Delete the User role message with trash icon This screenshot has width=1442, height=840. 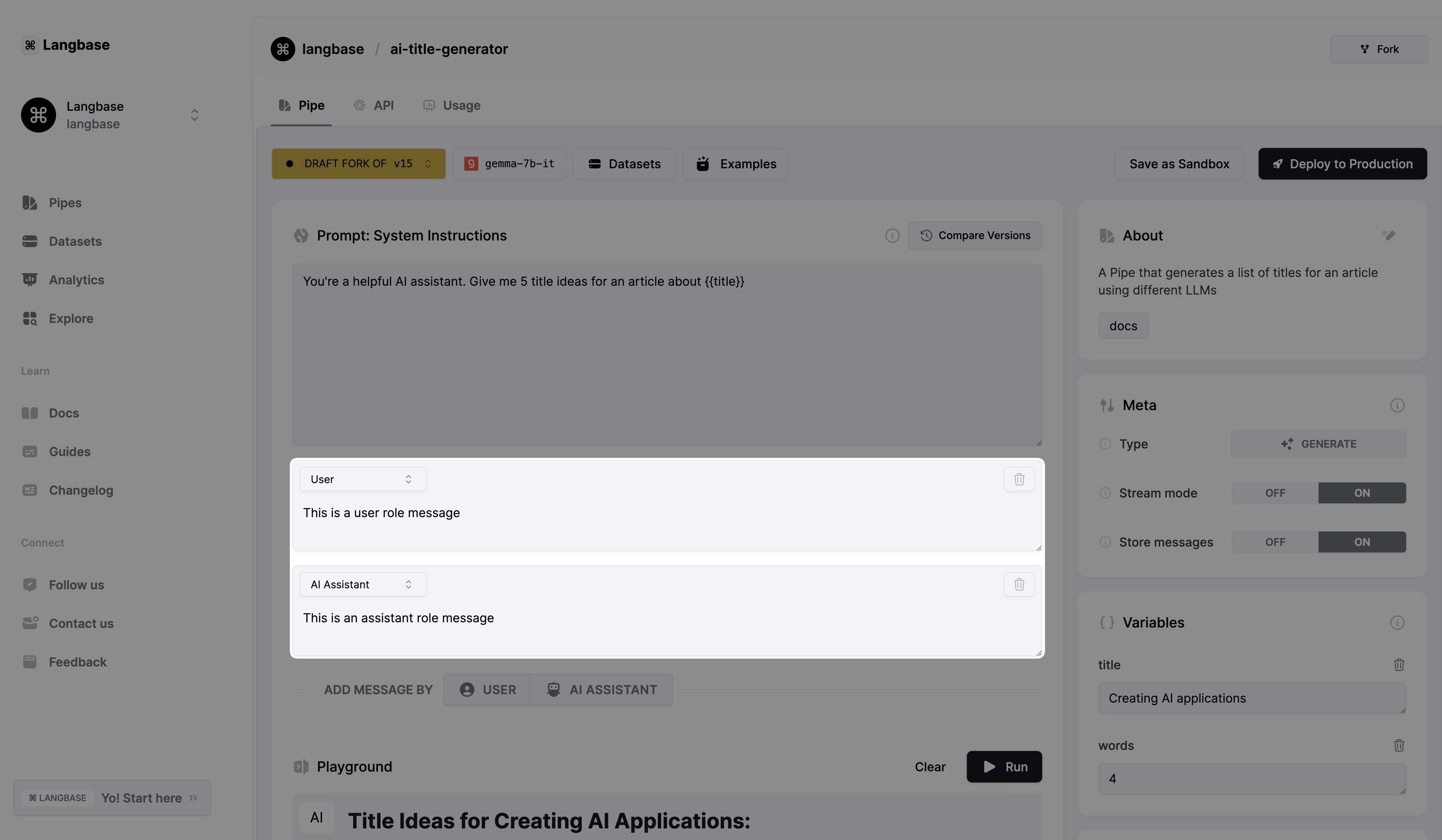pyautogui.click(x=1019, y=480)
